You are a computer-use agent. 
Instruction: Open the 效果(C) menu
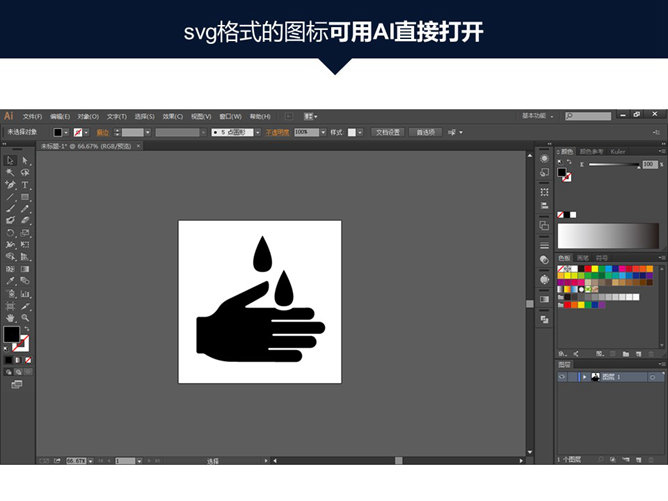point(174,116)
